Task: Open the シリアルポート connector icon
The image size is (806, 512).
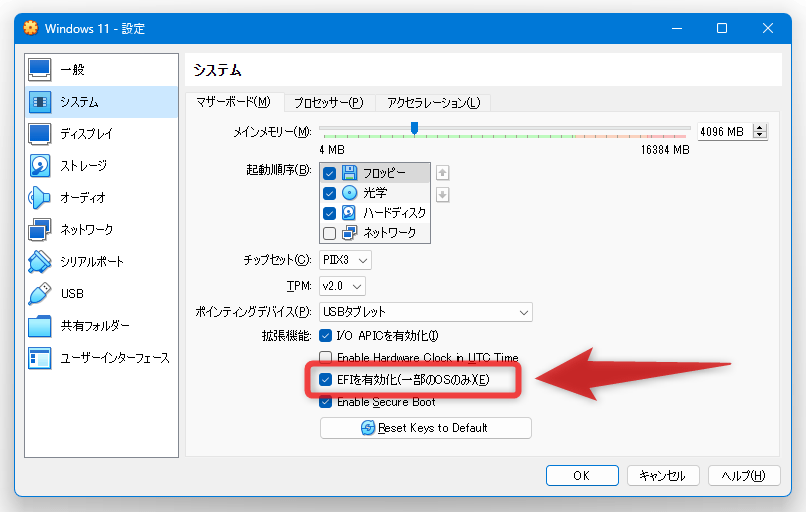Action: click(40, 262)
